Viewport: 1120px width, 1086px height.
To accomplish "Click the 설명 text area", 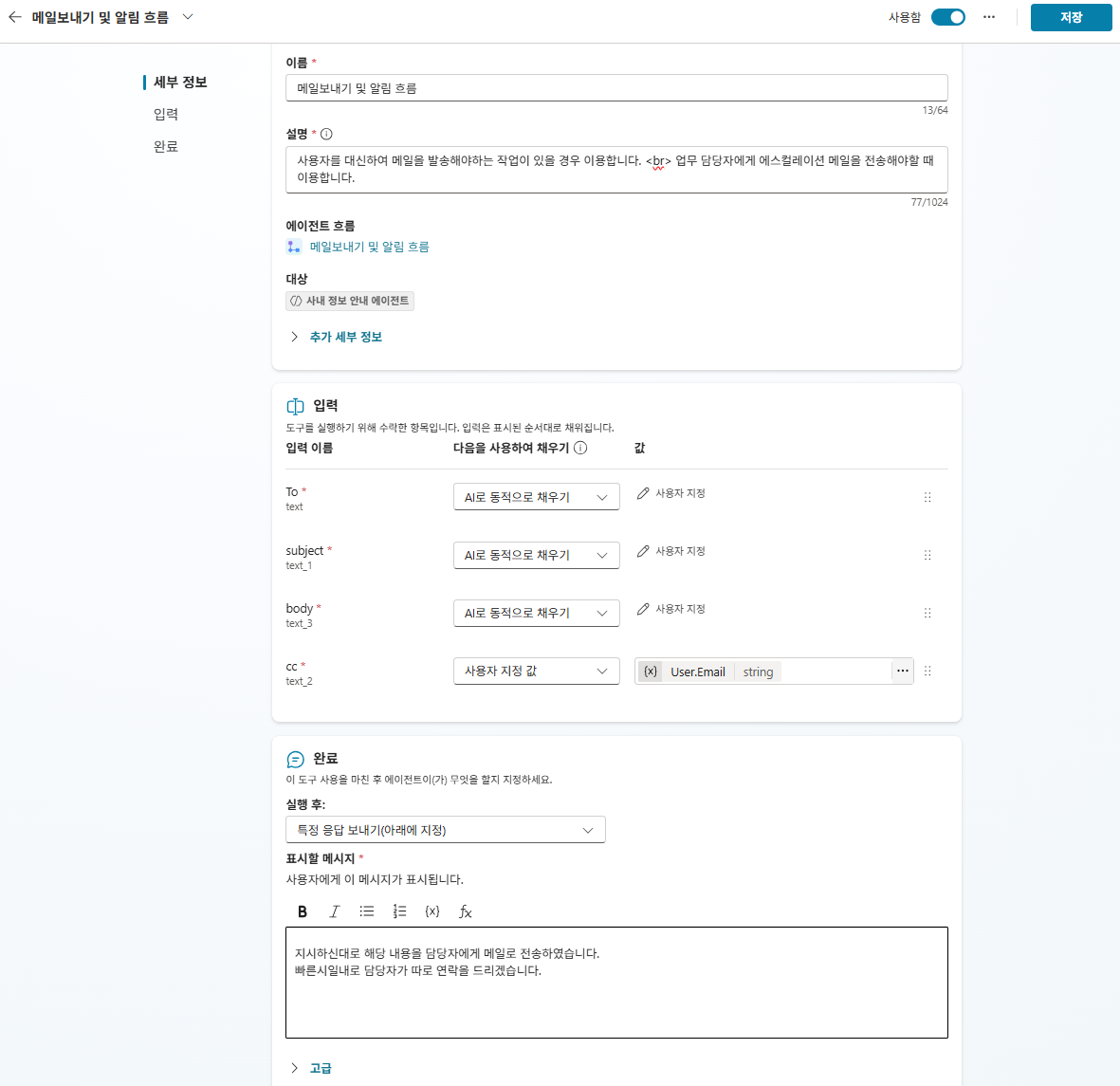I will [x=616, y=170].
